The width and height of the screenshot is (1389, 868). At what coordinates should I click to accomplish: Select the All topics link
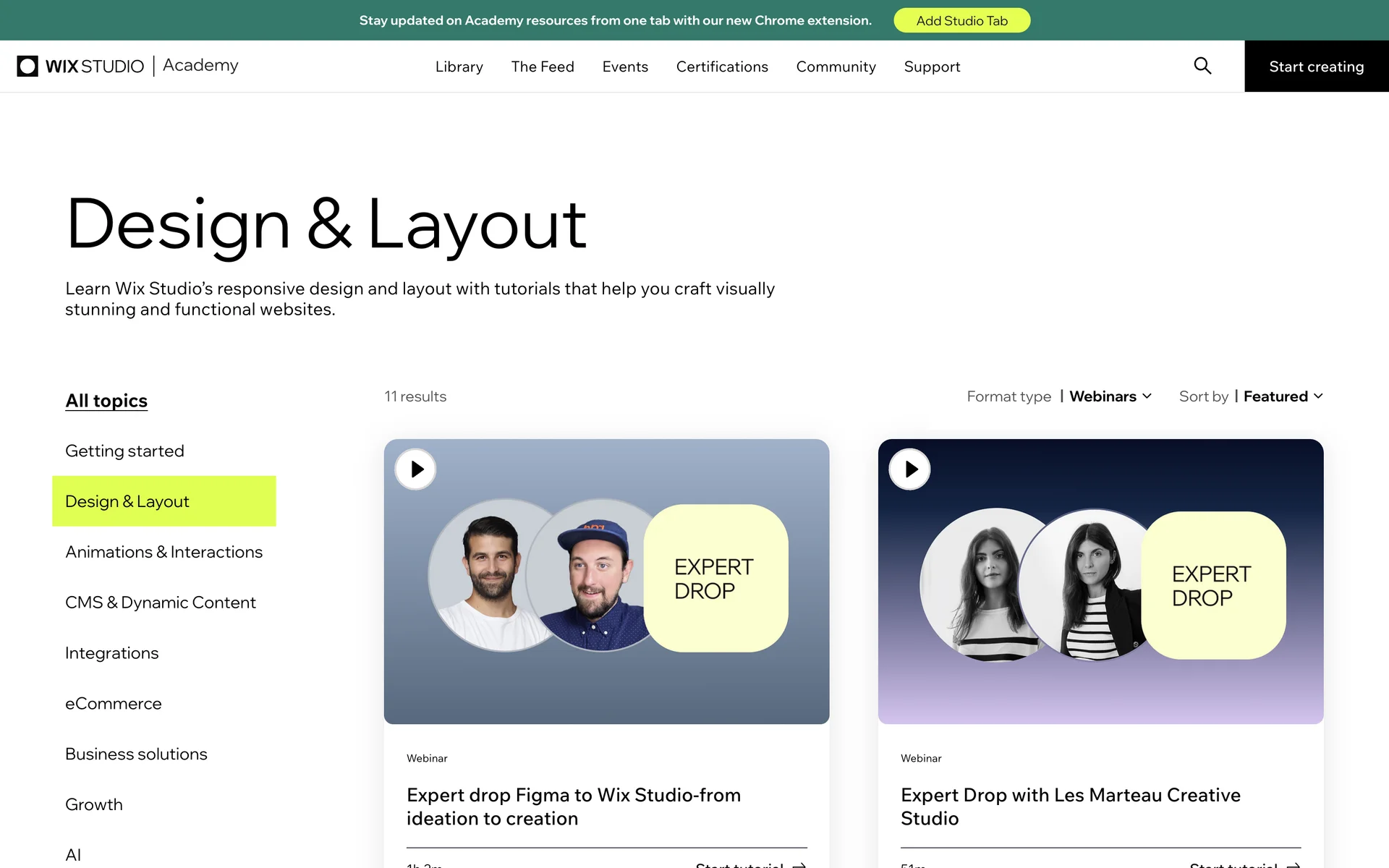pyautogui.click(x=106, y=401)
